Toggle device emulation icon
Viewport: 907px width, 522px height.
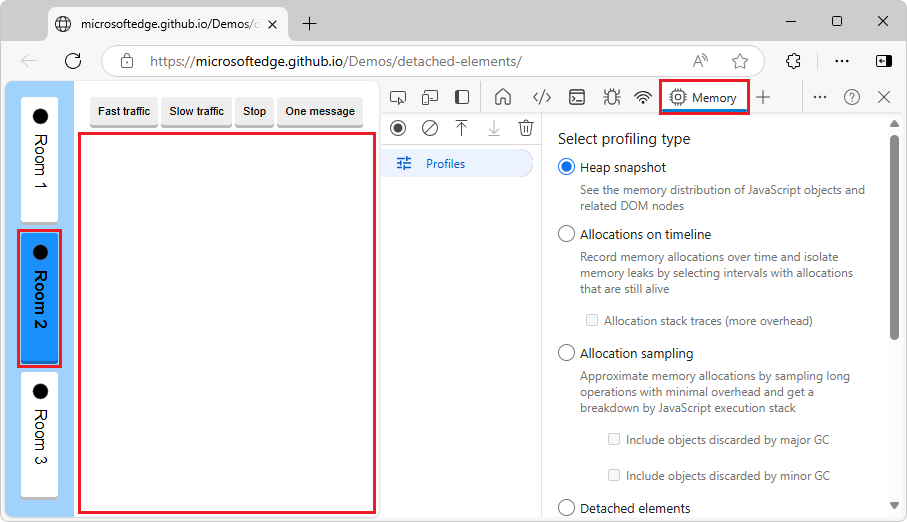(430, 97)
